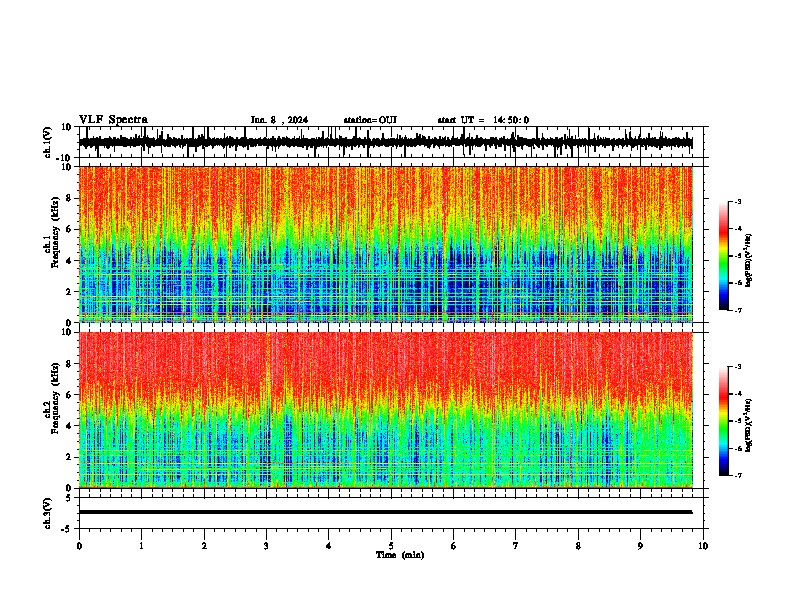Select the date label ending in 2024
The width and height of the screenshot is (792, 612).
[279, 120]
